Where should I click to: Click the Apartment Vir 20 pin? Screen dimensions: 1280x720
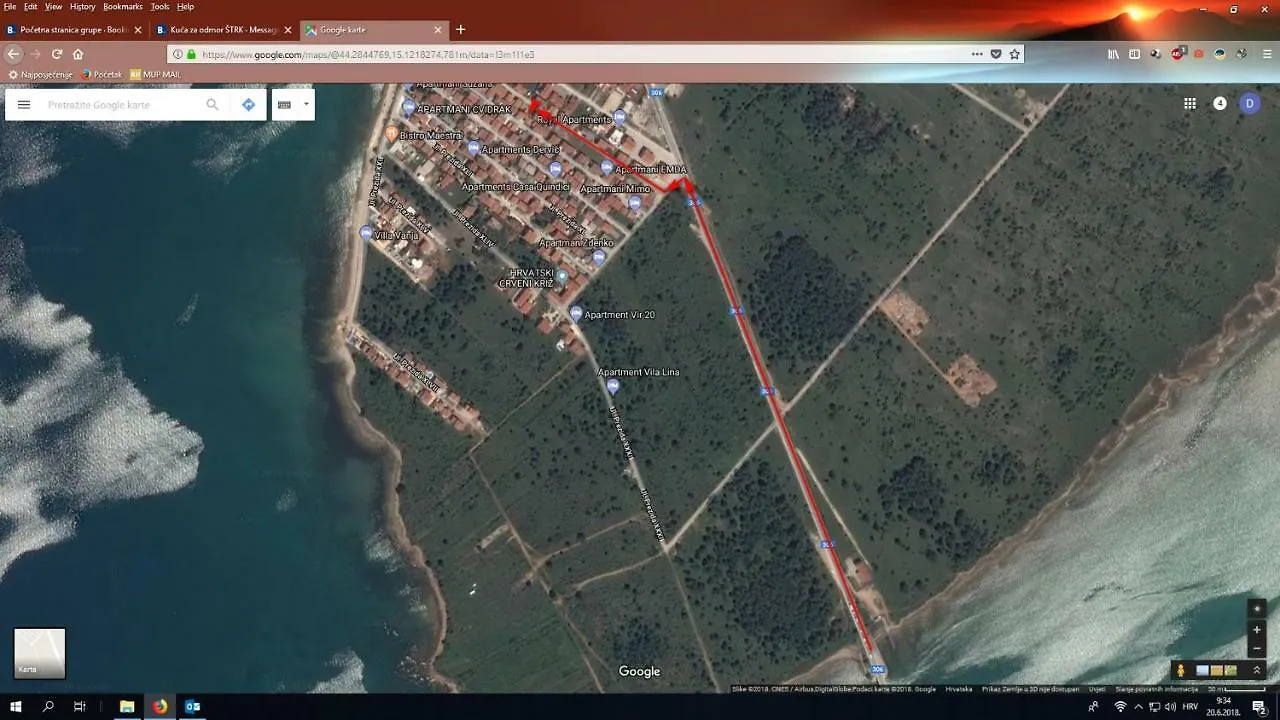[x=575, y=313]
